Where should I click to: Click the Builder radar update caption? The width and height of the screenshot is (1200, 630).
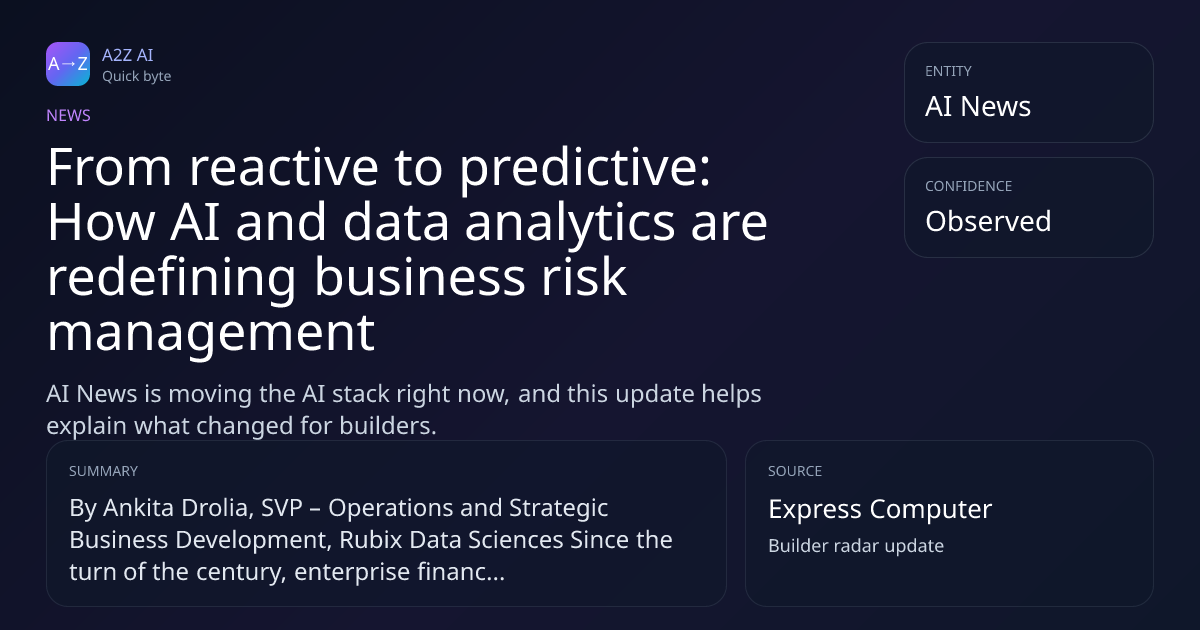click(x=856, y=546)
